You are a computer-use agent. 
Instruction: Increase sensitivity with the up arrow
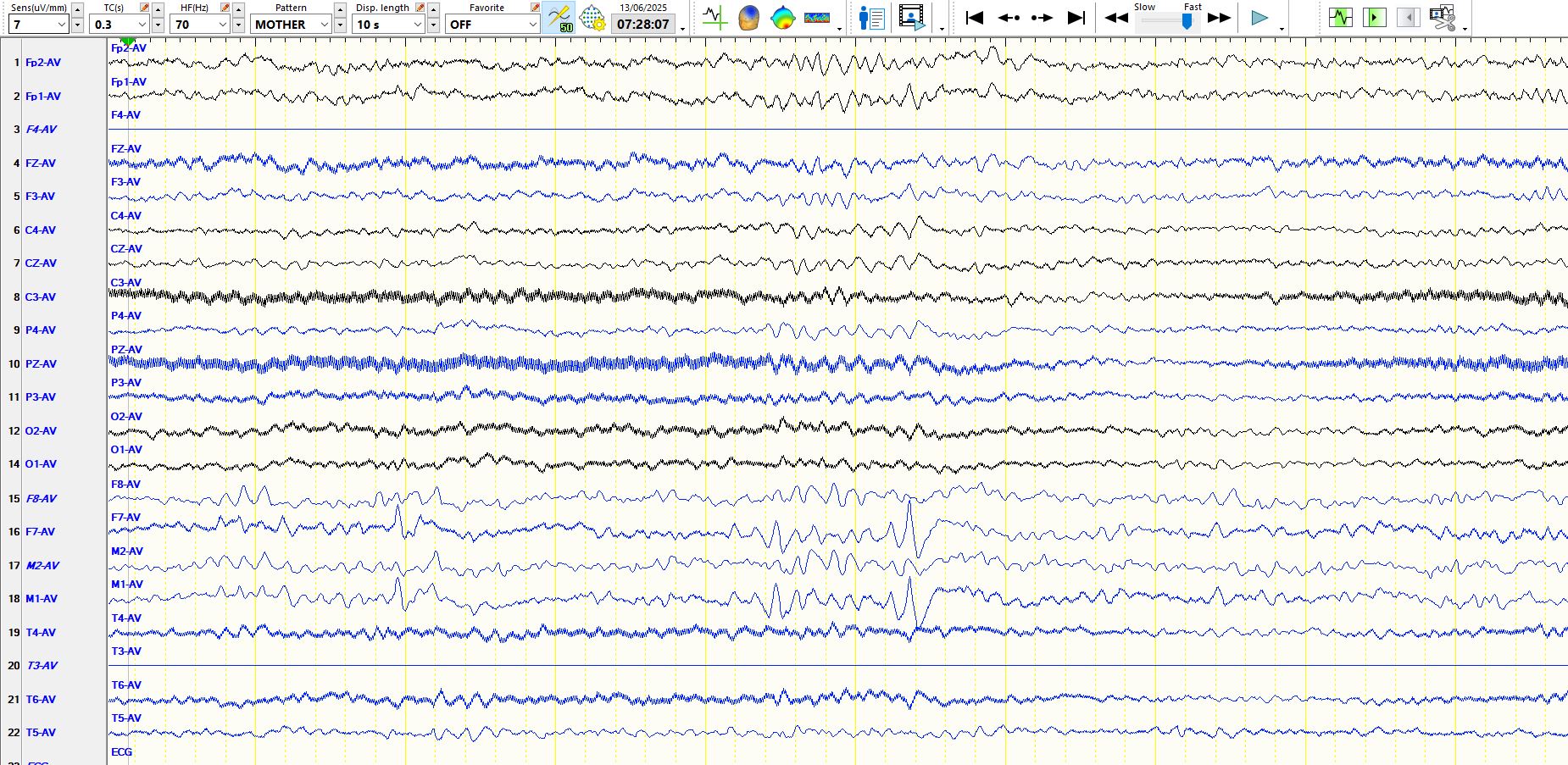[77, 9]
